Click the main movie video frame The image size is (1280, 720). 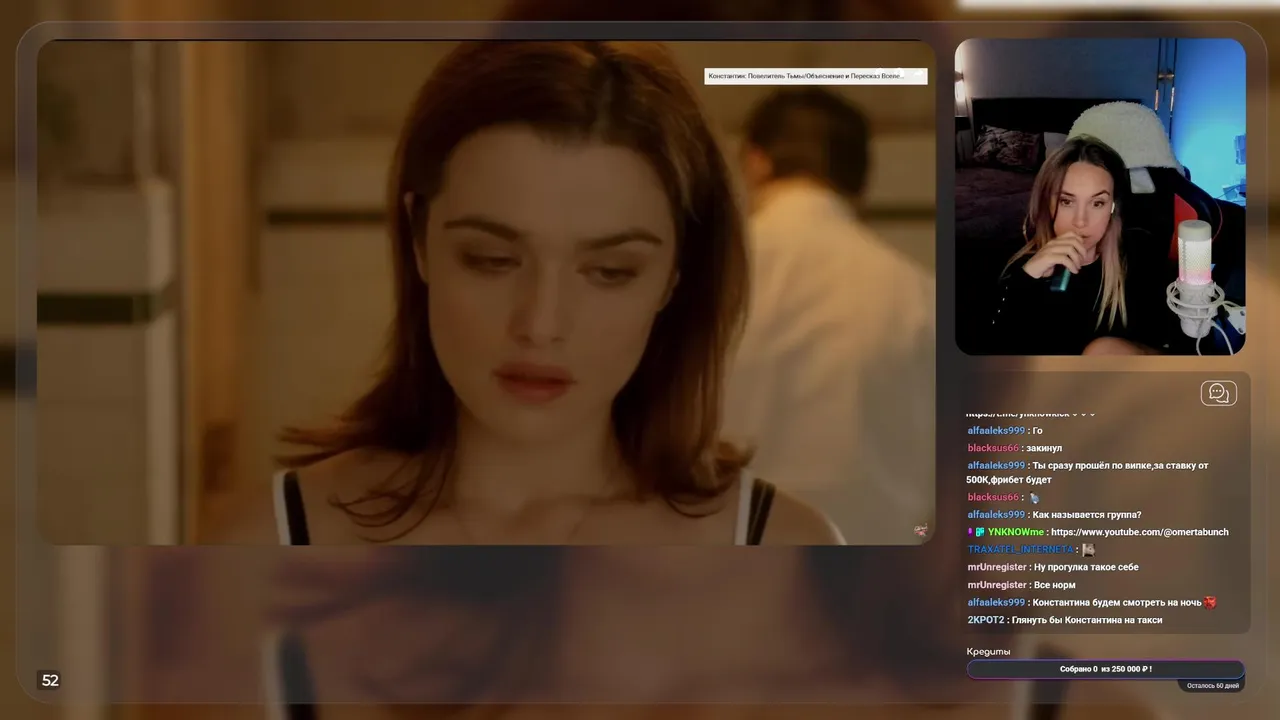coord(486,292)
